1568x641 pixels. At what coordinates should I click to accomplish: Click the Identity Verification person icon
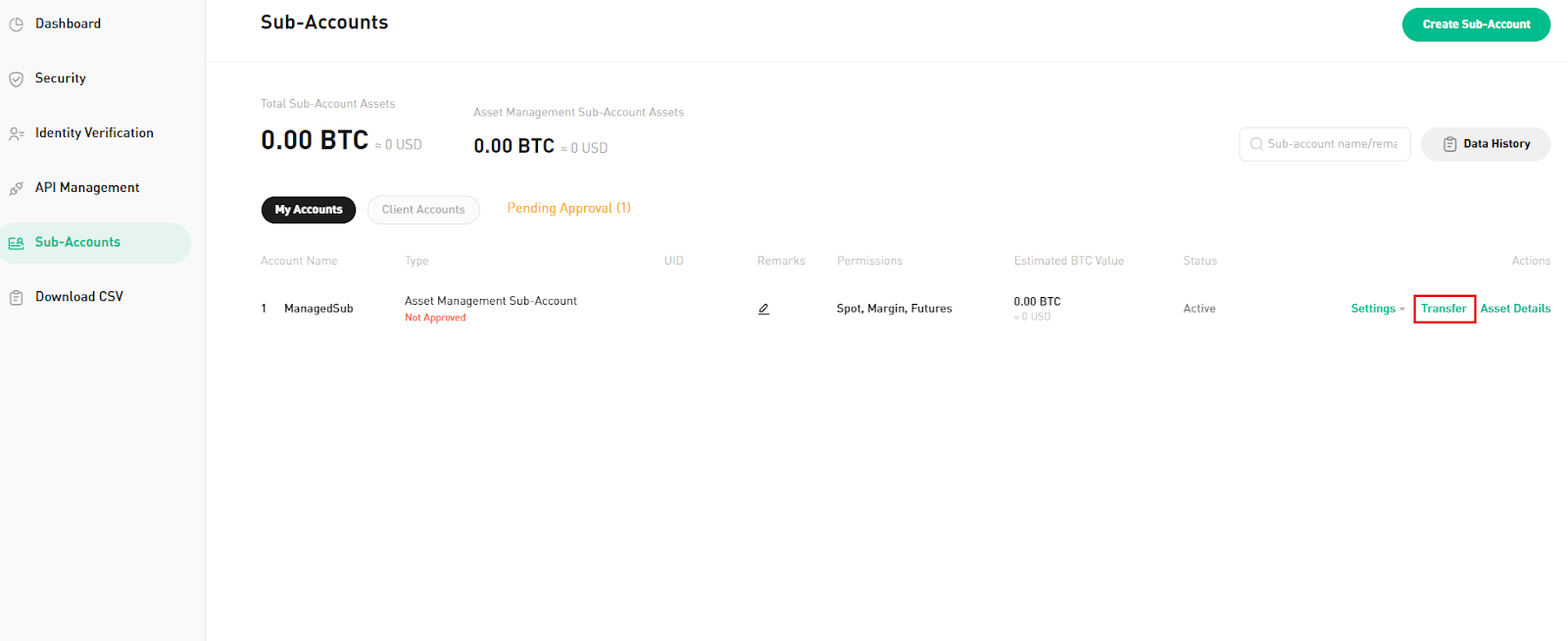click(17, 134)
